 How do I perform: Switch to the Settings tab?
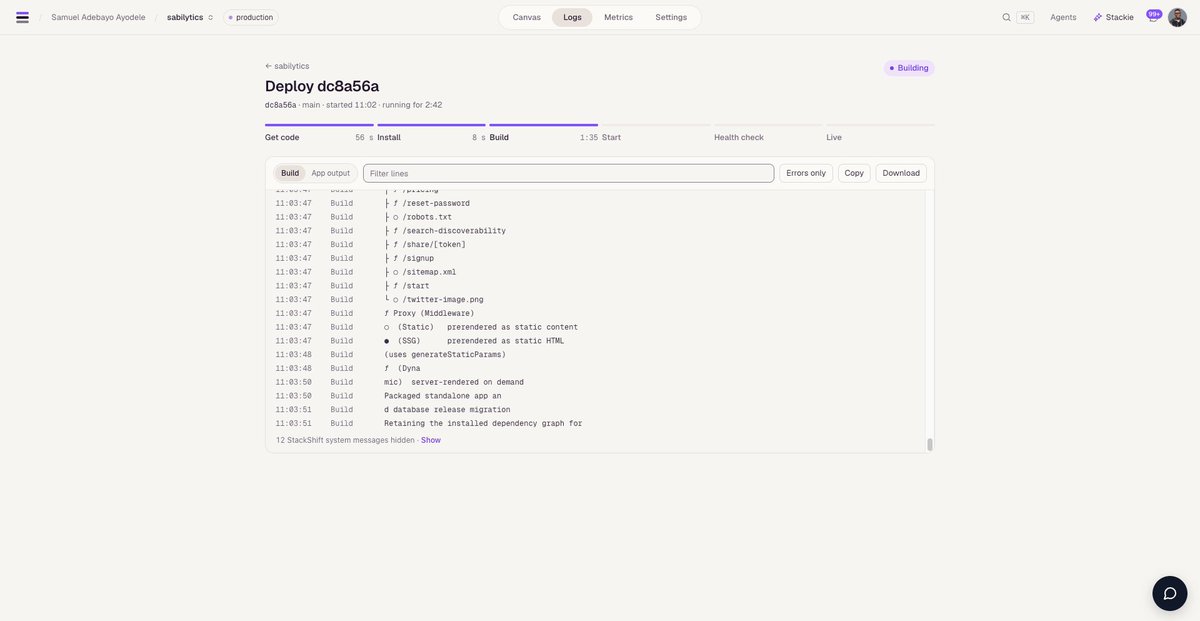pyautogui.click(x=671, y=17)
